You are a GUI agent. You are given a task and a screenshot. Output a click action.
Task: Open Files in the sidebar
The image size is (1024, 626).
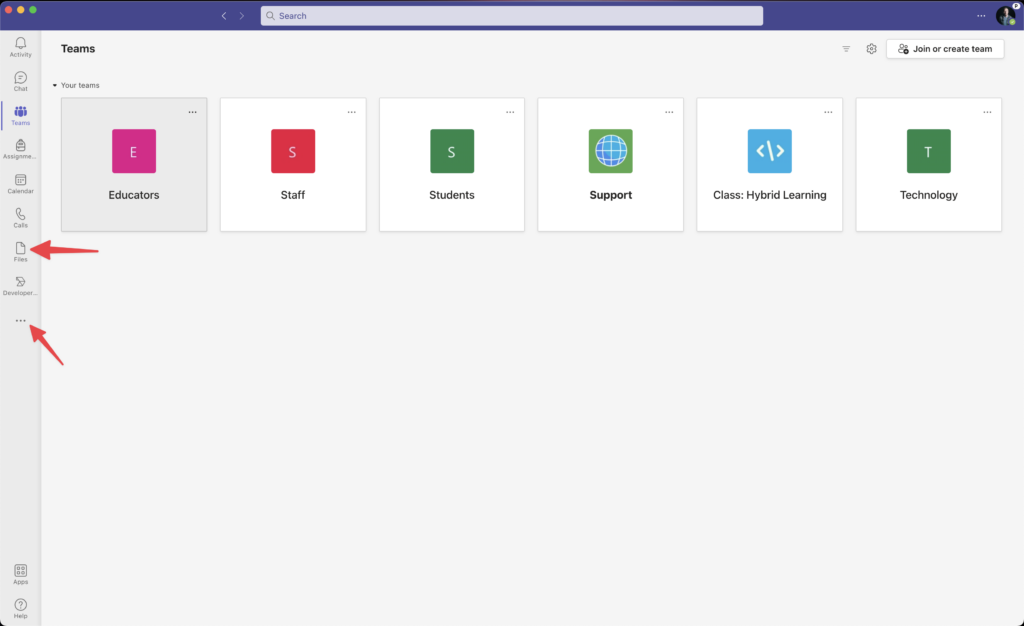click(20, 252)
